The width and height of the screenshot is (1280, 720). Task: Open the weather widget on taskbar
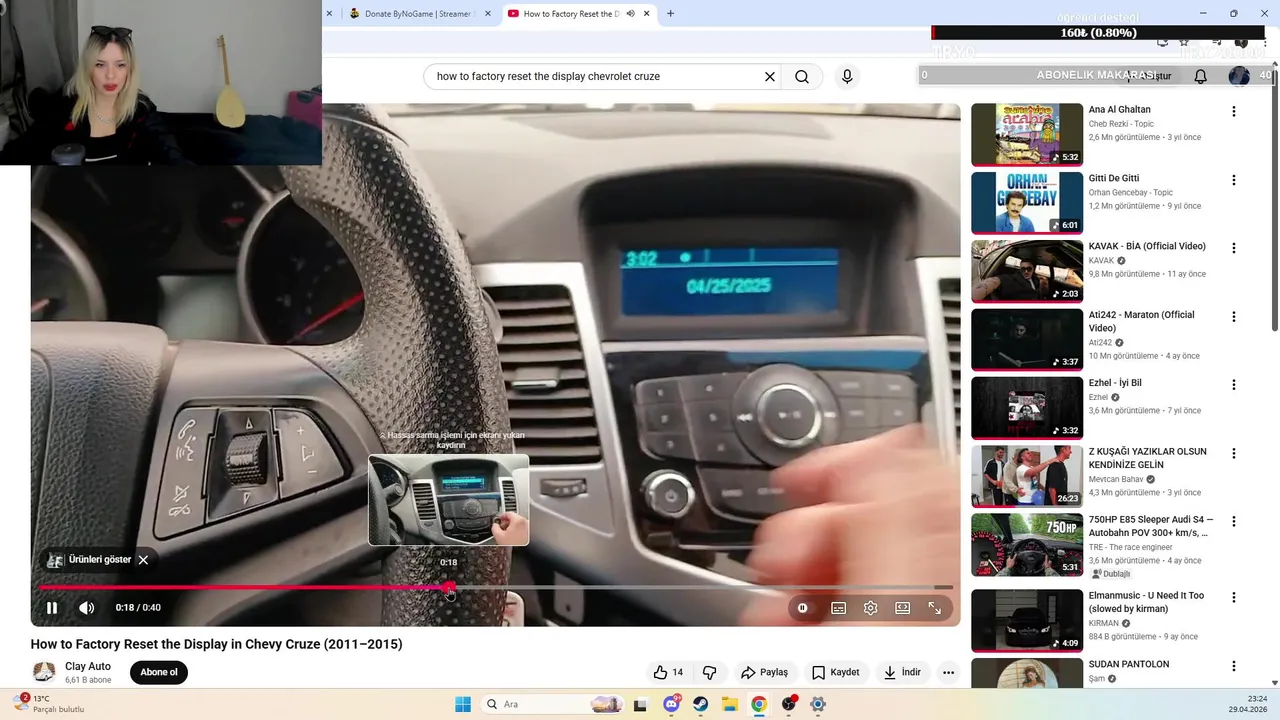[x=50, y=704]
